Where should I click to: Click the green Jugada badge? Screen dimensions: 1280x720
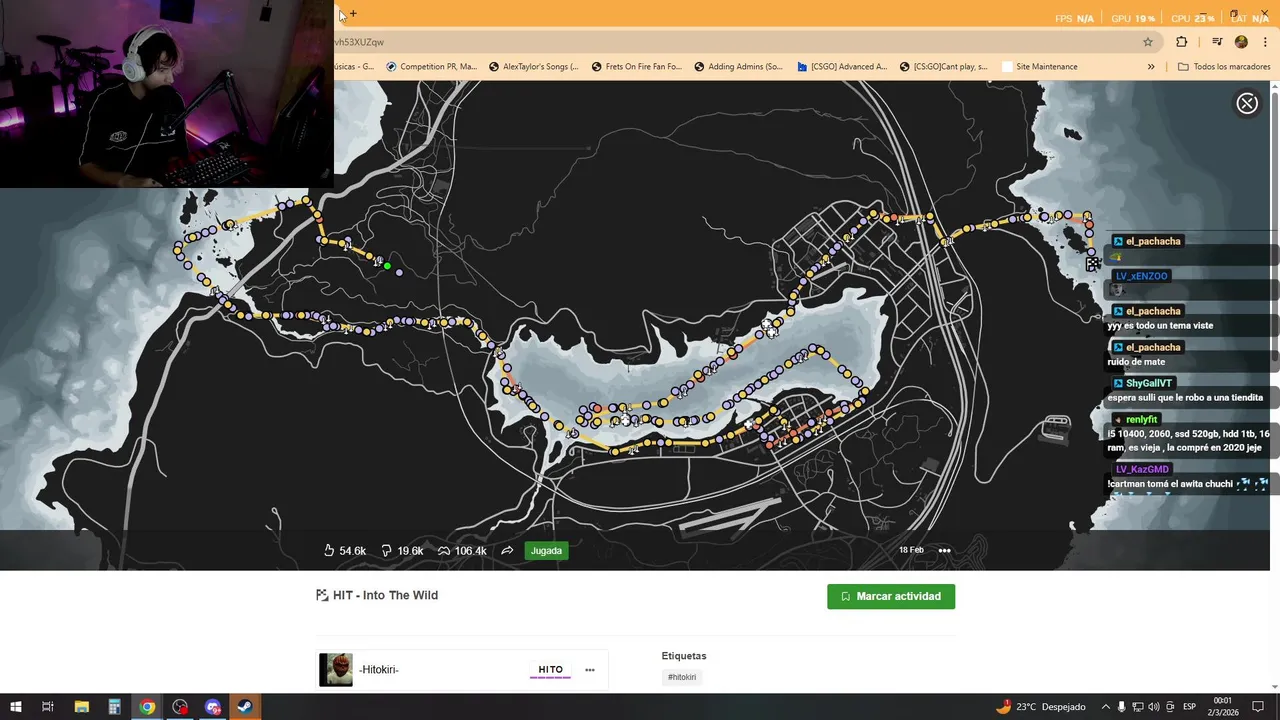pos(546,551)
